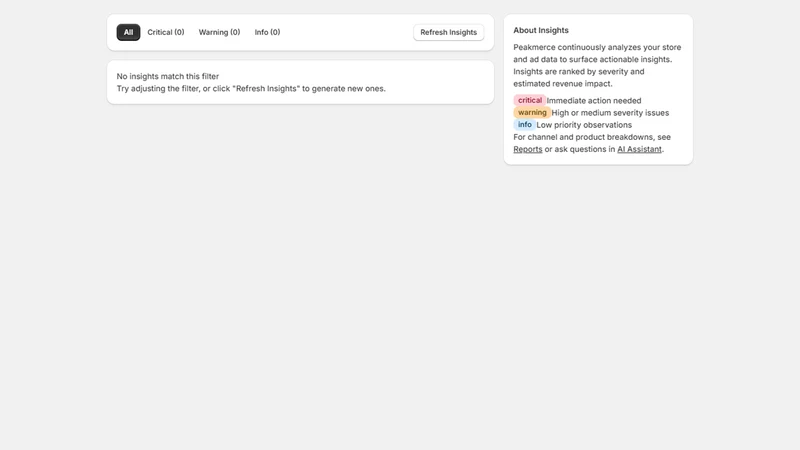Click "Low priority observations" text
The width and height of the screenshot is (800, 450).
click(584, 125)
